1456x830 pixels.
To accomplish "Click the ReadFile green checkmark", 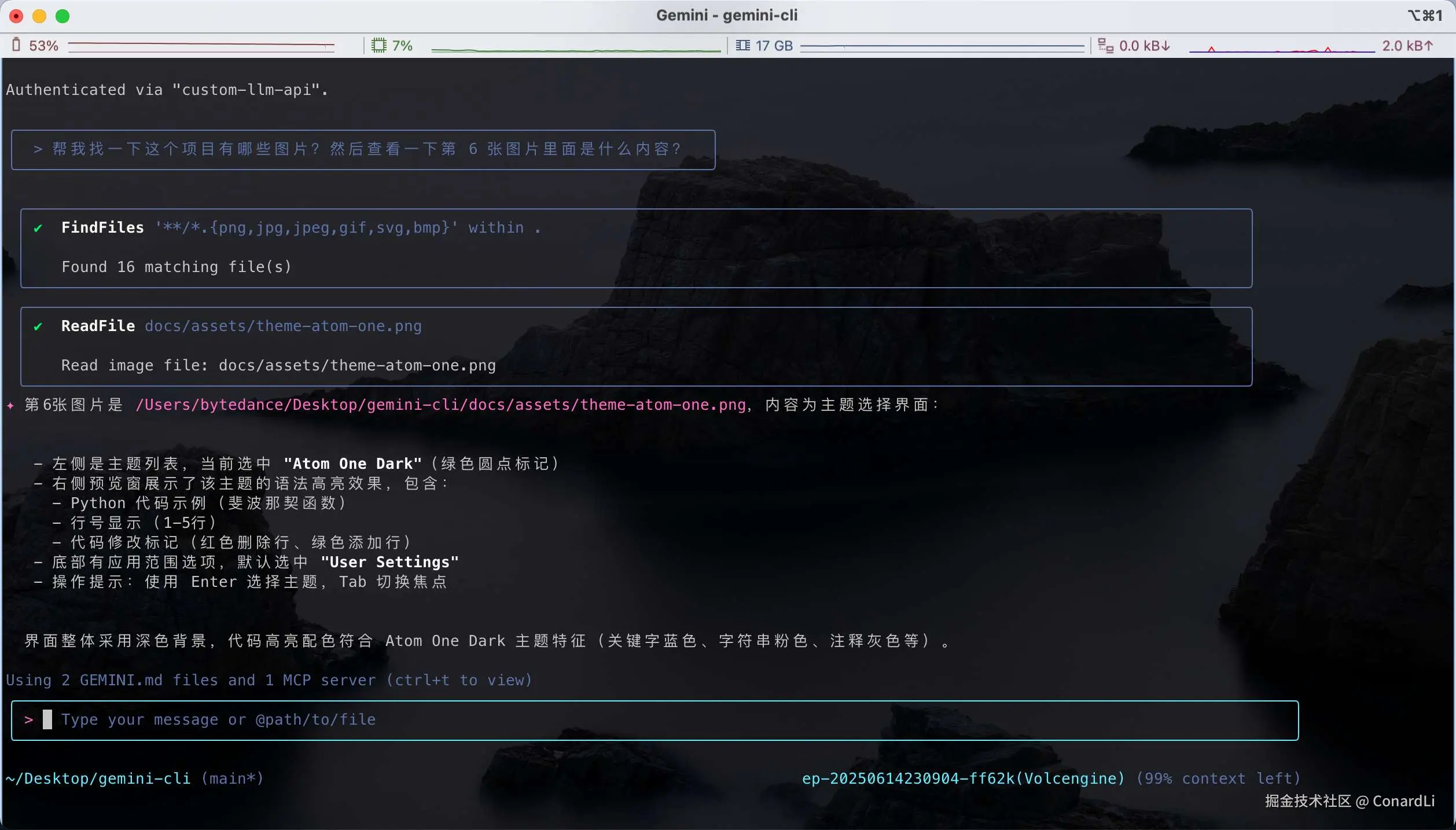I will coord(38,326).
